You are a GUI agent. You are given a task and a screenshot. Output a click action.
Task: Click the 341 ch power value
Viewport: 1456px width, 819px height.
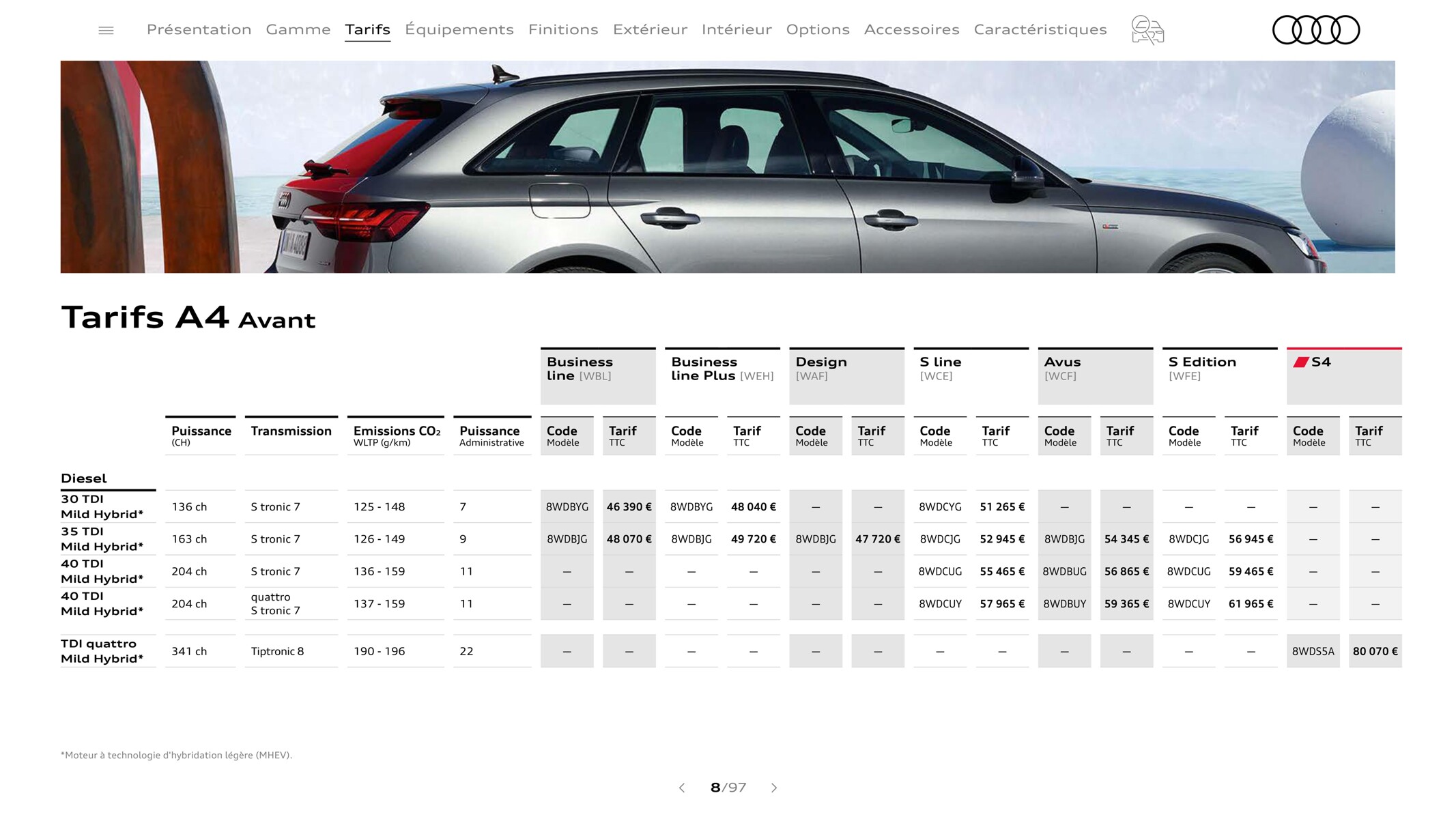(189, 651)
